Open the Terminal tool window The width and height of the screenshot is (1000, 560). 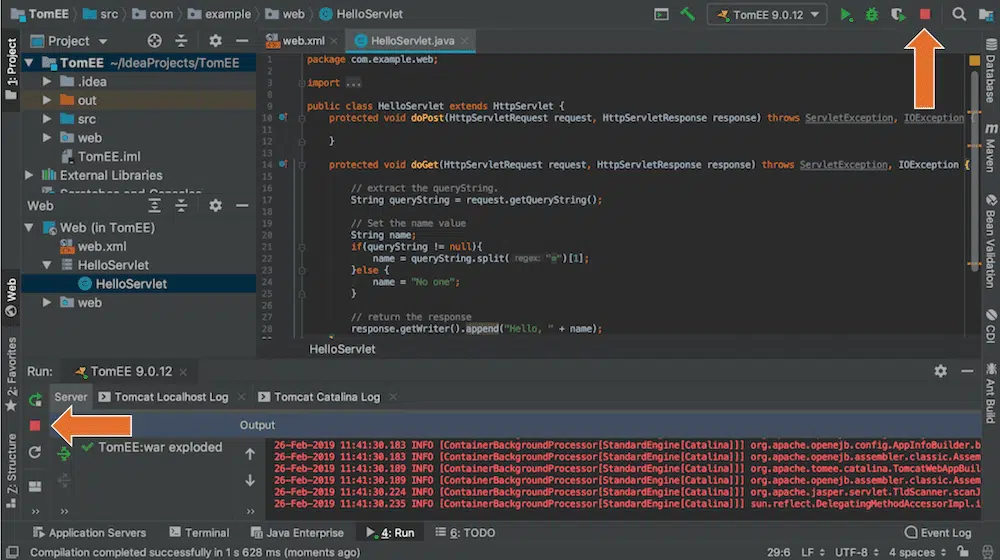coord(198,533)
